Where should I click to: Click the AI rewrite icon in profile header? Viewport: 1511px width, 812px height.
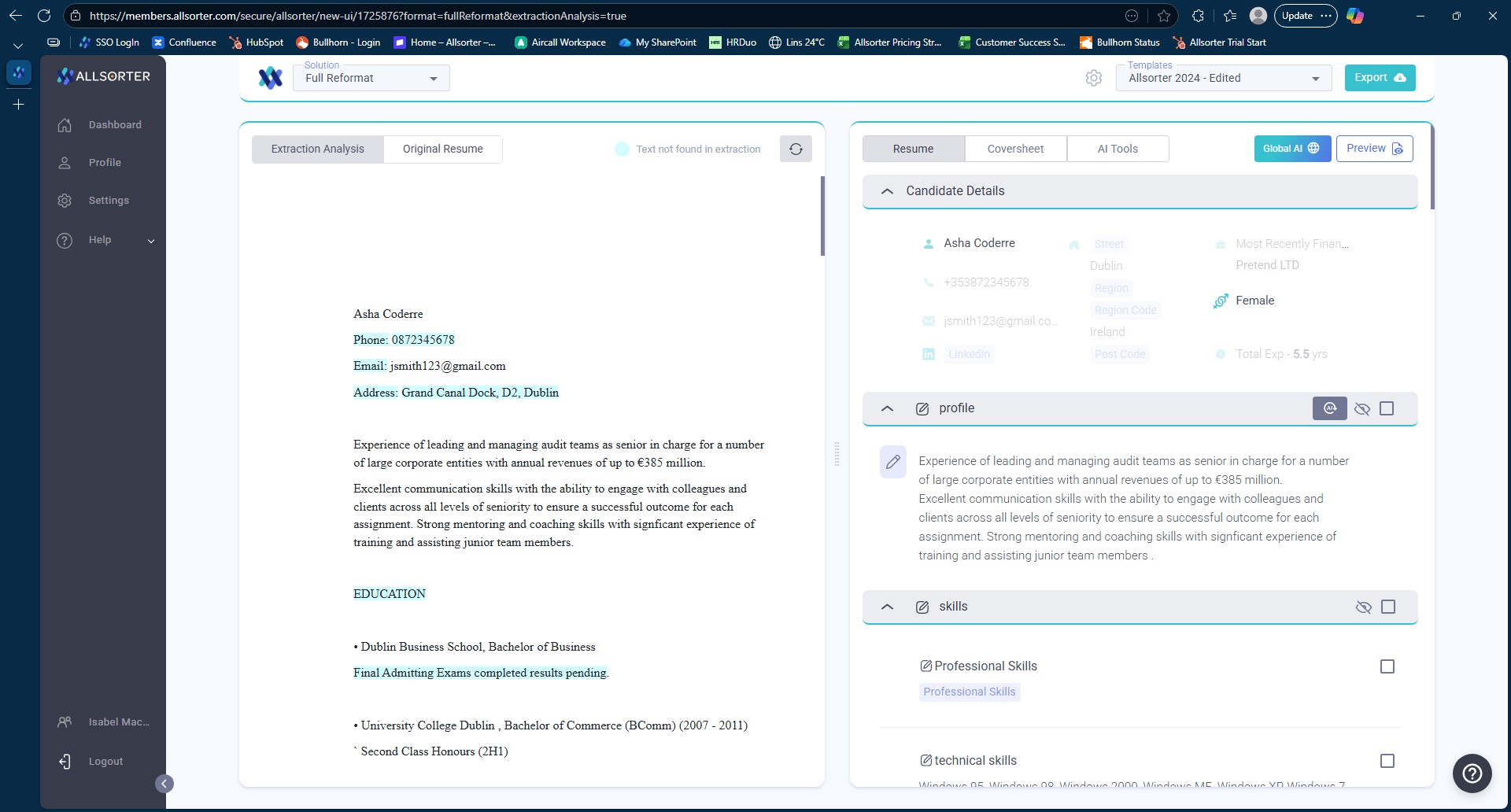click(1329, 408)
